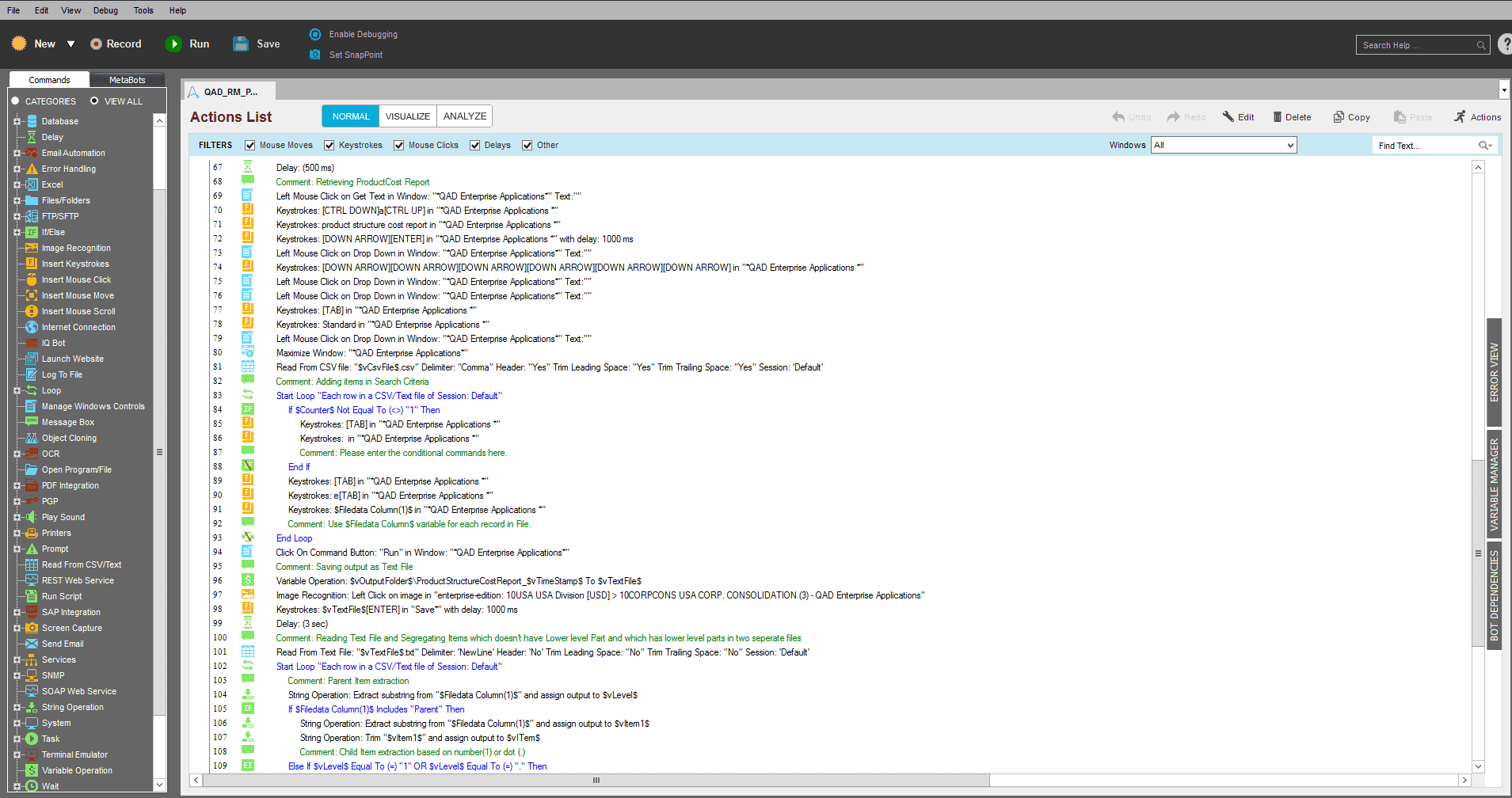Screen dimensions: 1512x798
Task: Click the Search Help input field
Action: pyautogui.click(x=1416, y=45)
